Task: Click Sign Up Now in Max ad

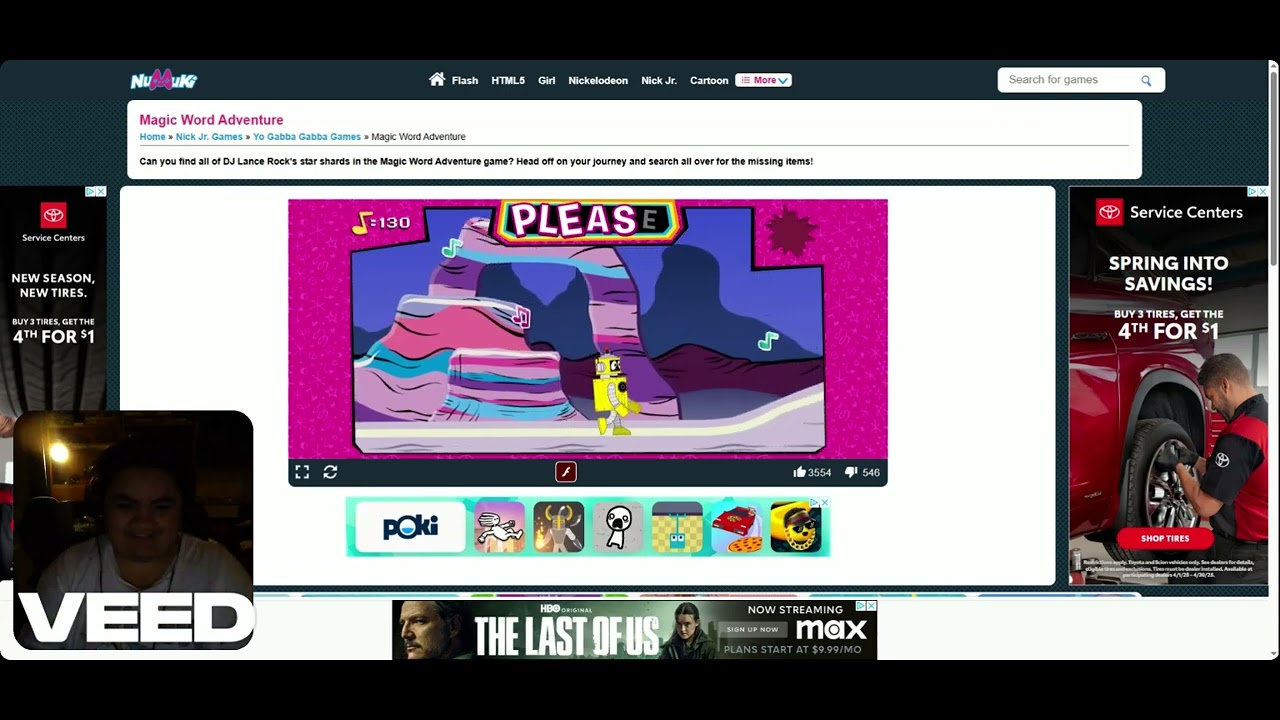Action: (753, 629)
